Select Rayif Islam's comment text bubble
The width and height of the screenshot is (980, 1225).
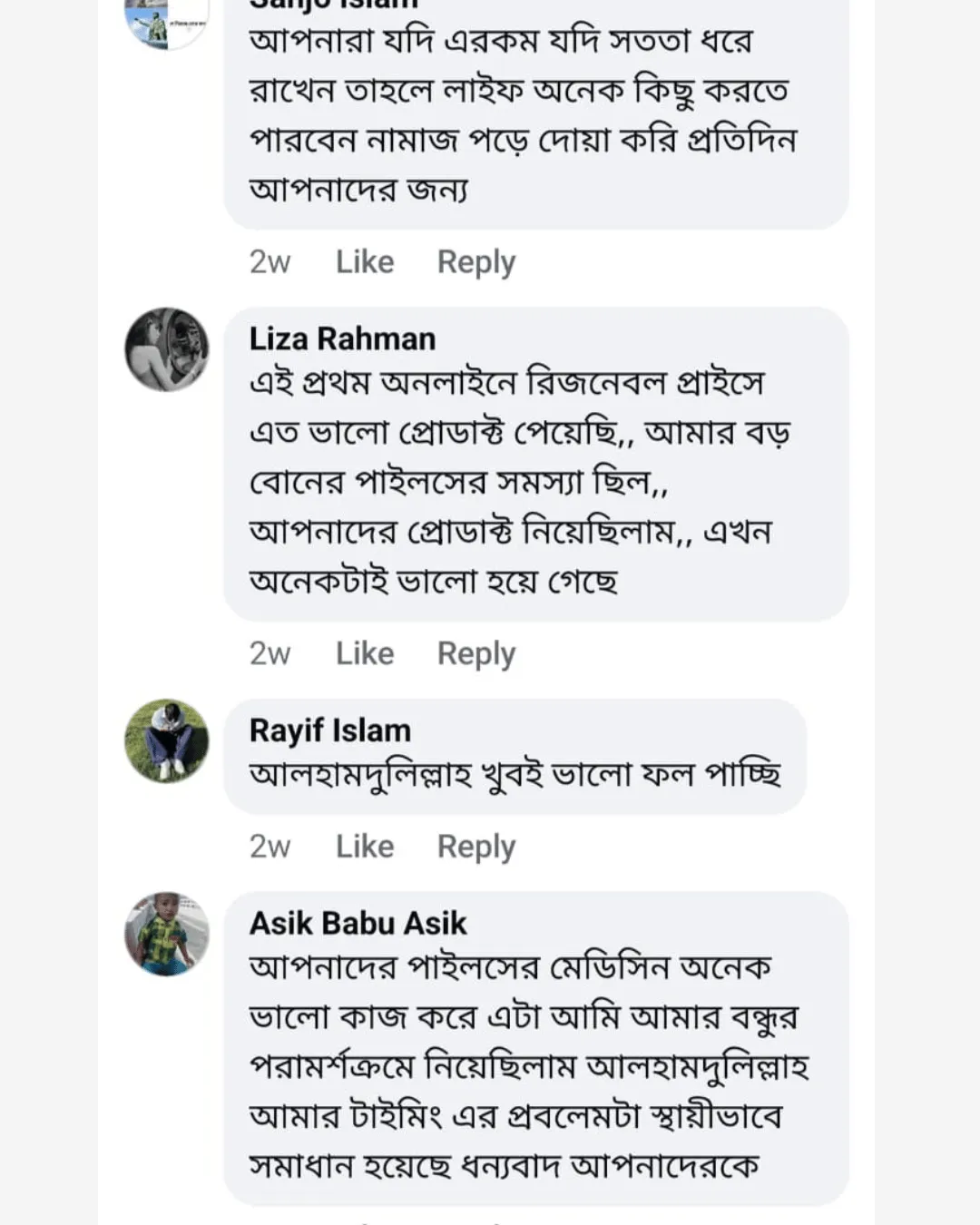tap(514, 775)
